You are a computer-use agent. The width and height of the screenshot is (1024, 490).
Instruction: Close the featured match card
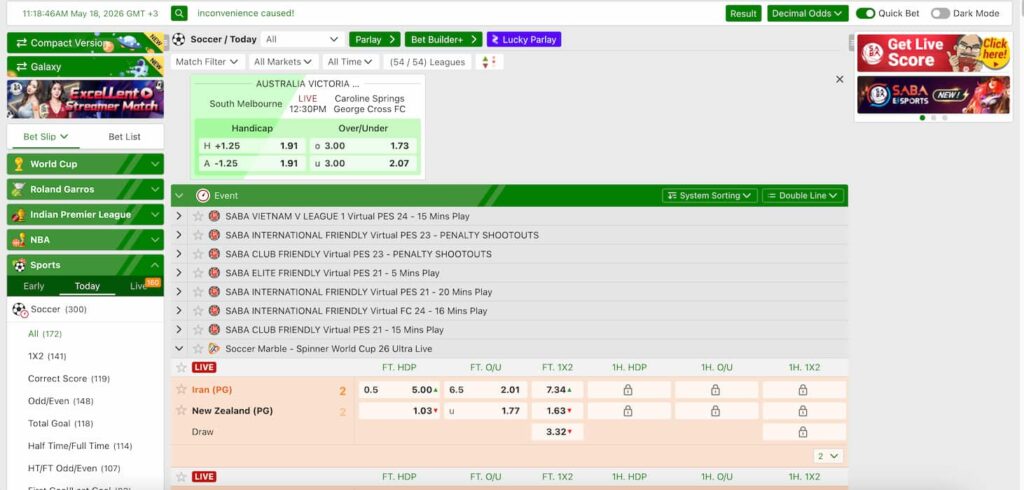(840, 79)
